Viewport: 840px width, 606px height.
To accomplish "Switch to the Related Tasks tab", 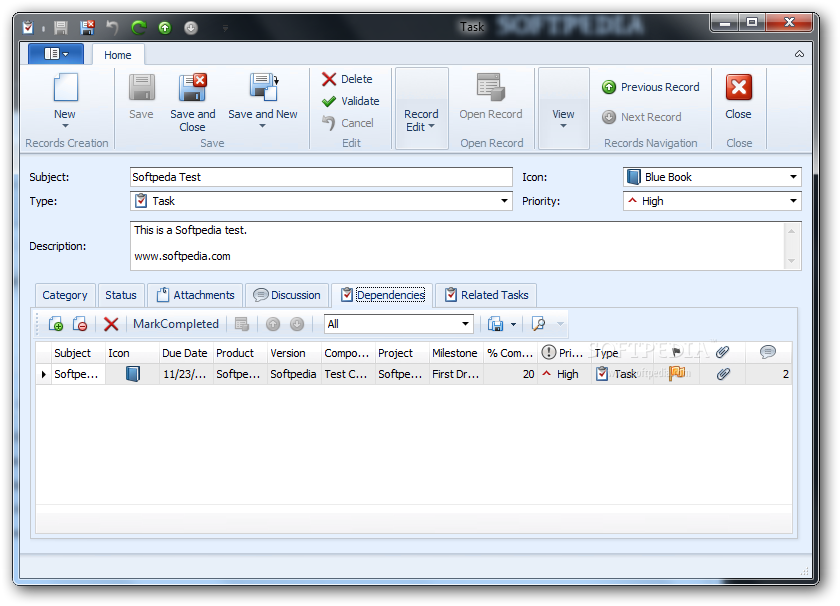I will coord(486,295).
